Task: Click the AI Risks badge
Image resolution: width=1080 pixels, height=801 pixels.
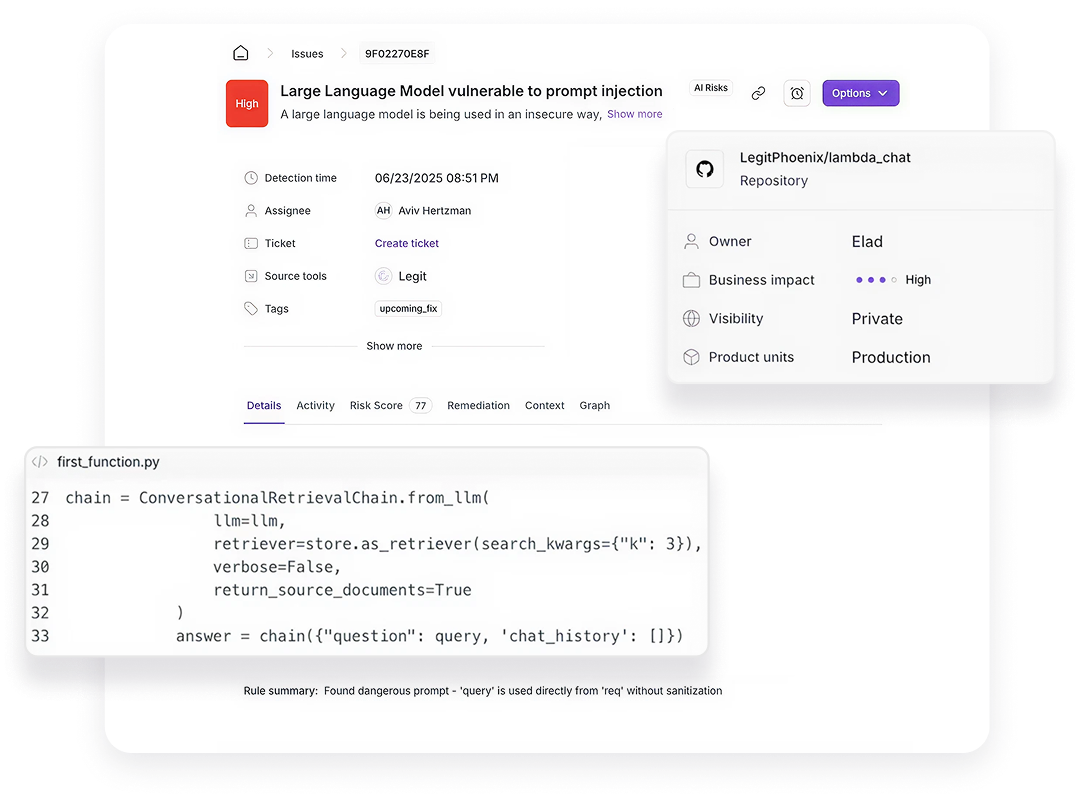Action: click(x=711, y=88)
